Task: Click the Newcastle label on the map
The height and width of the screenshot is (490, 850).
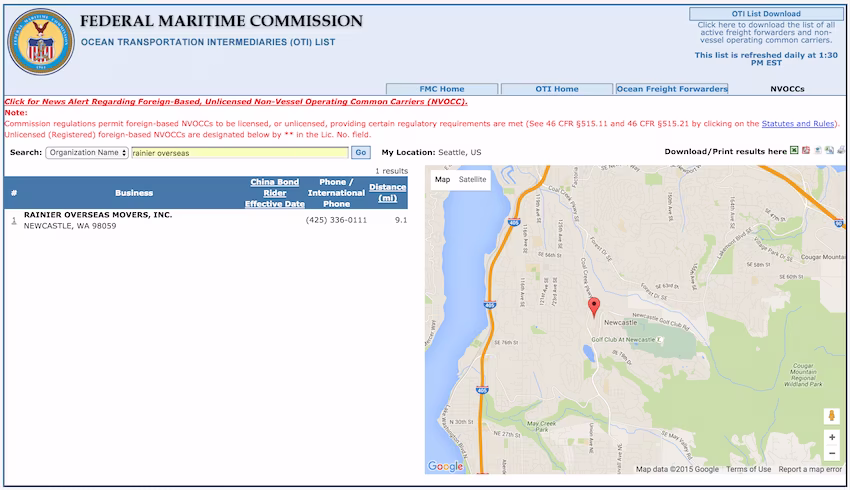Action: pos(621,323)
